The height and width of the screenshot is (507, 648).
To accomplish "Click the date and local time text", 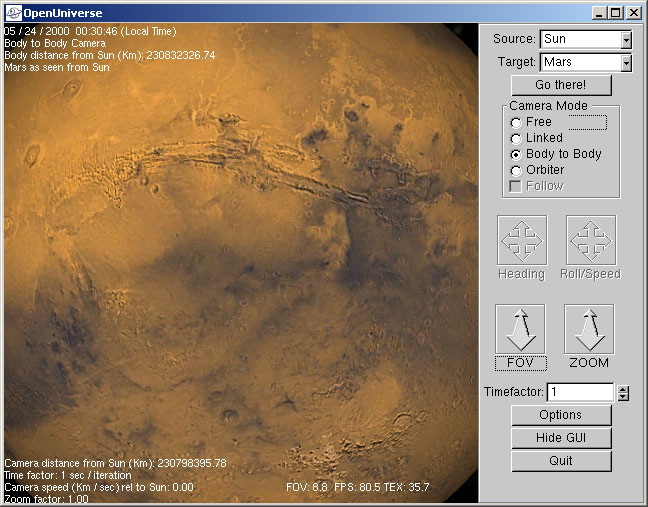I will [x=90, y=31].
